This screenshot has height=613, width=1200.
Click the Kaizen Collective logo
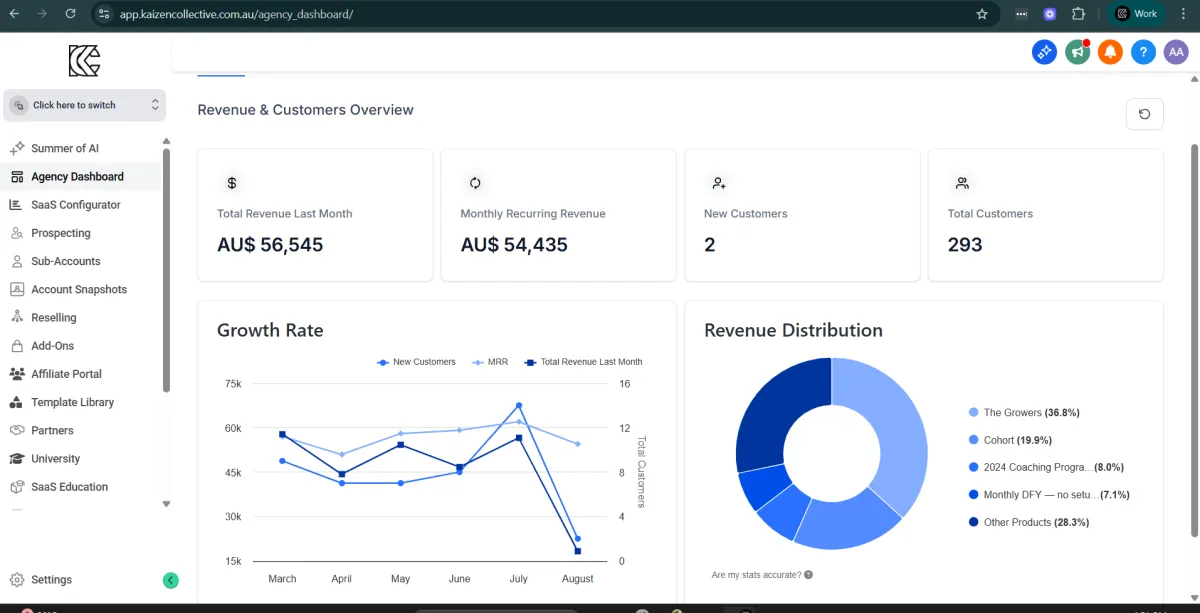(x=84, y=61)
